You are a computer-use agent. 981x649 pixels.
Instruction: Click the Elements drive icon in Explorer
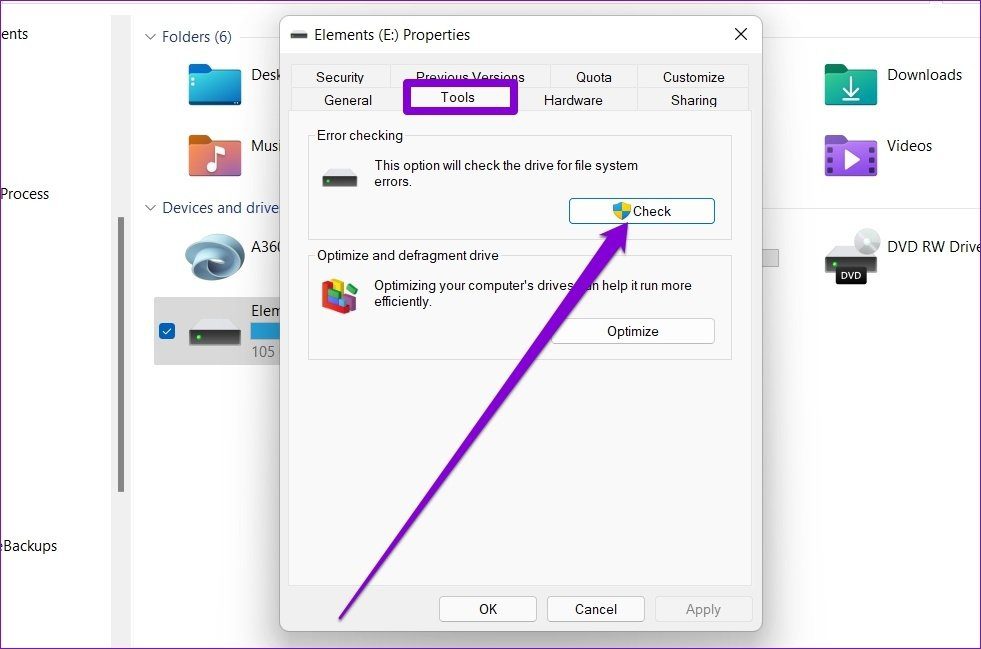pos(215,332)
